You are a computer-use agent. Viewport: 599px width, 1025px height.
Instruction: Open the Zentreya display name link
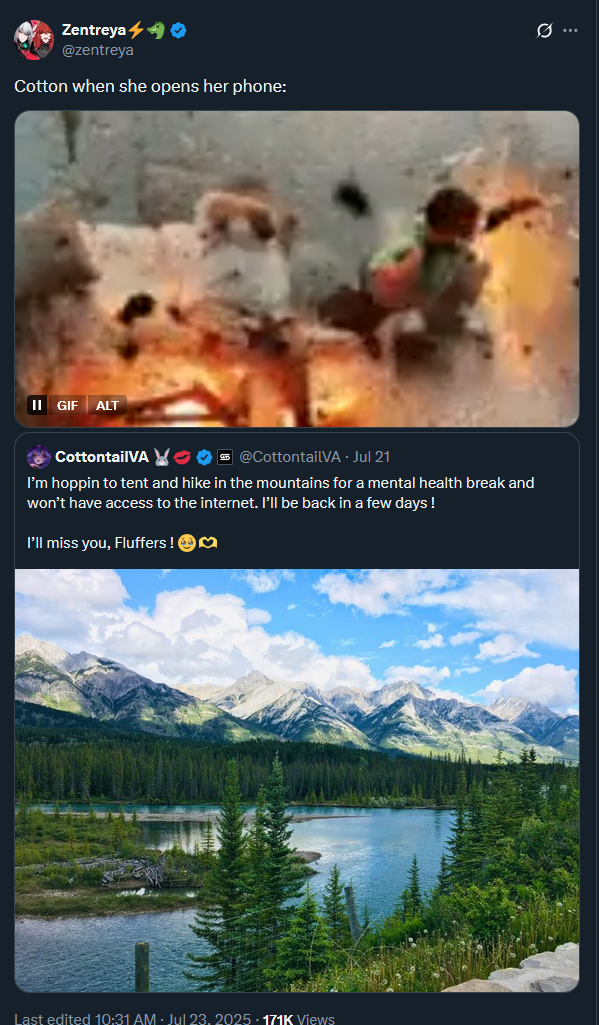pos(94,30)
